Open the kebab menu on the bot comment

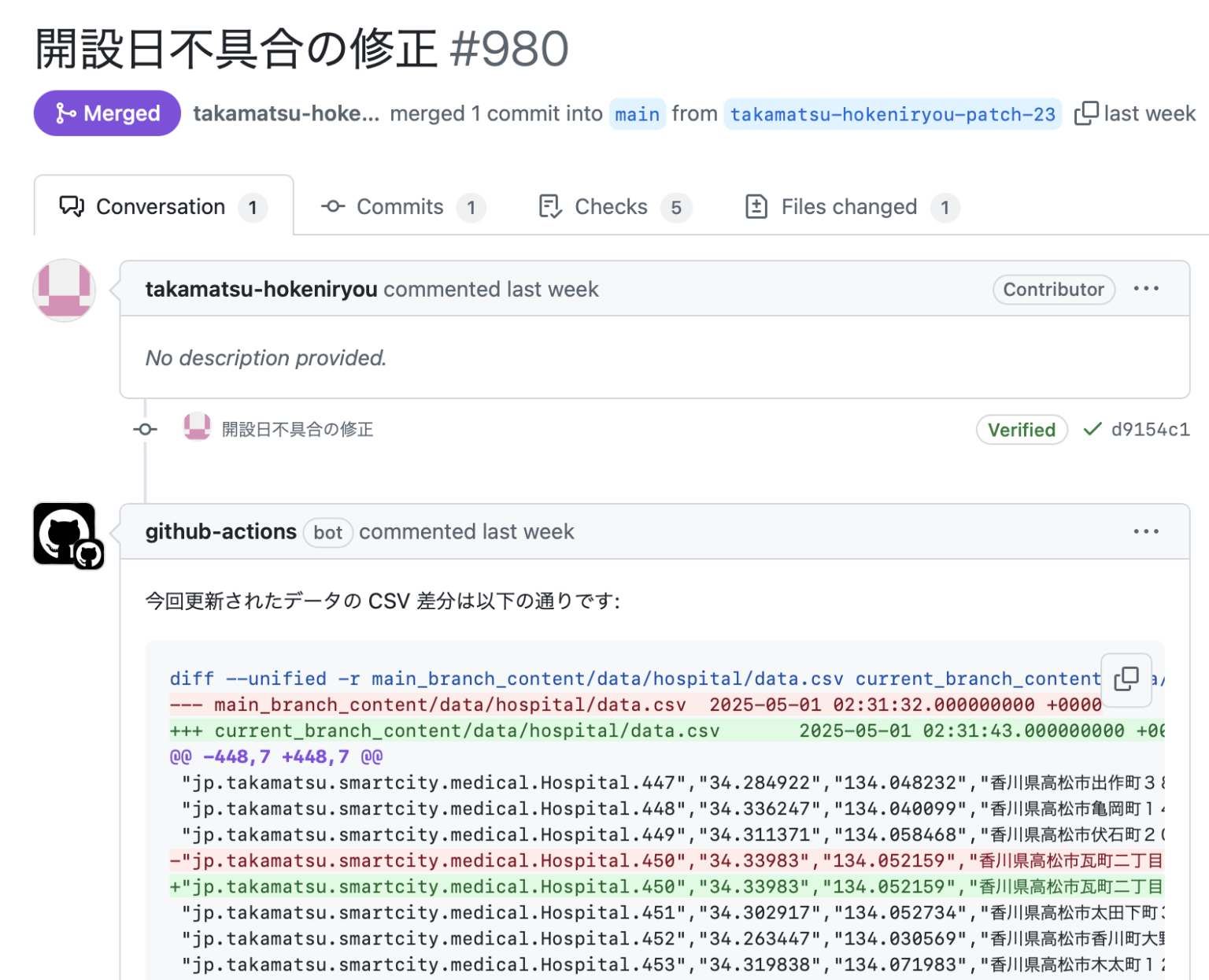coord(1146,531)
